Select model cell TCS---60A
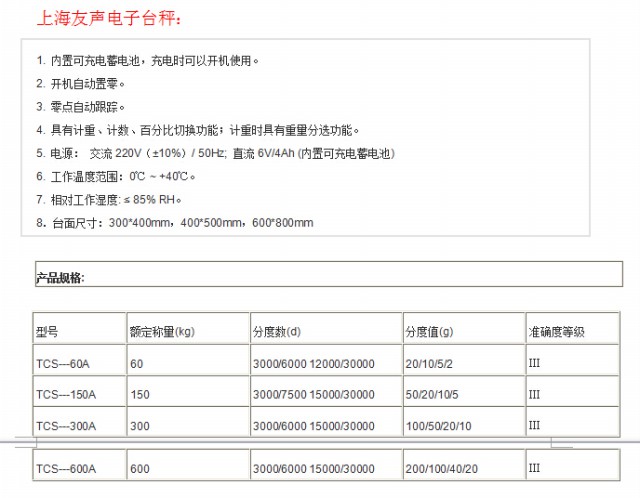640x498 pixels. (x=63, y=364)
